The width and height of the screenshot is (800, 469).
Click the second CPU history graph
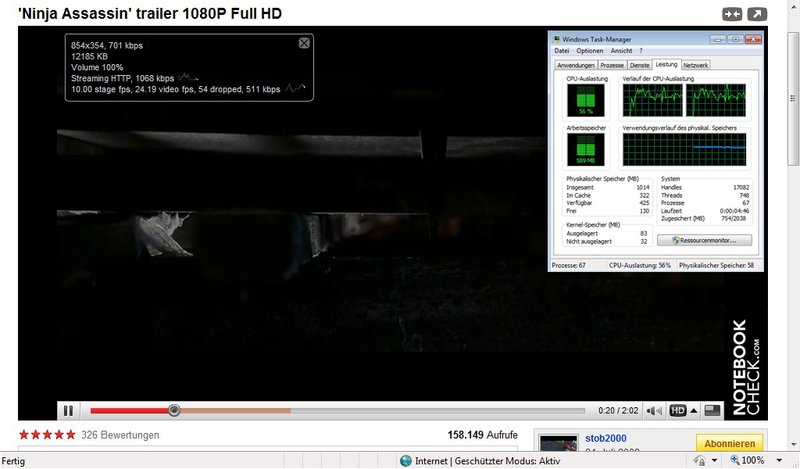[715, 100]
